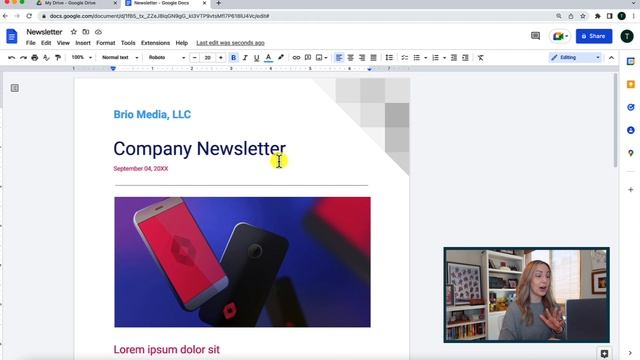Select Center align
This screenshot has width=640, height=360.
point(350,58)
